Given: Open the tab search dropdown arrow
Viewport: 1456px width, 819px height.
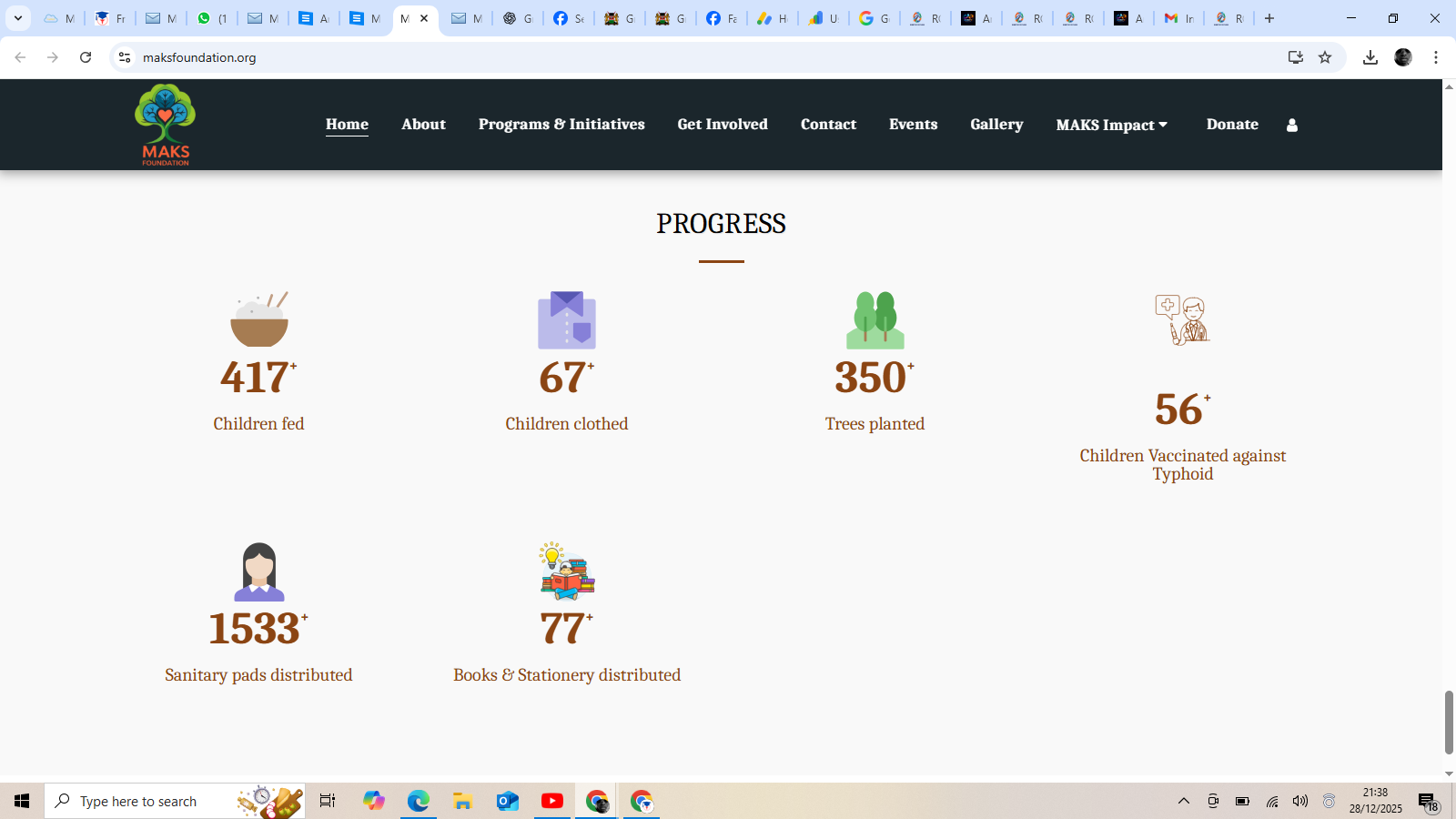Looking at the screenshot, I should point(18,18).
